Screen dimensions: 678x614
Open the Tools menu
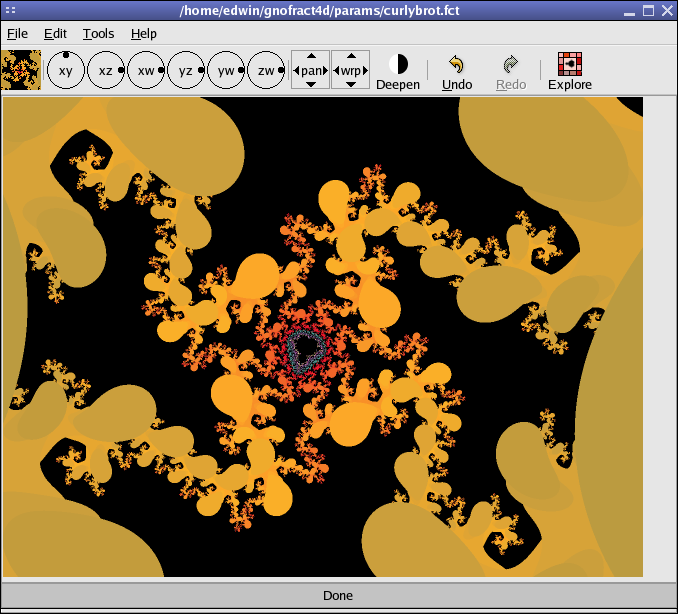(98, 34)
